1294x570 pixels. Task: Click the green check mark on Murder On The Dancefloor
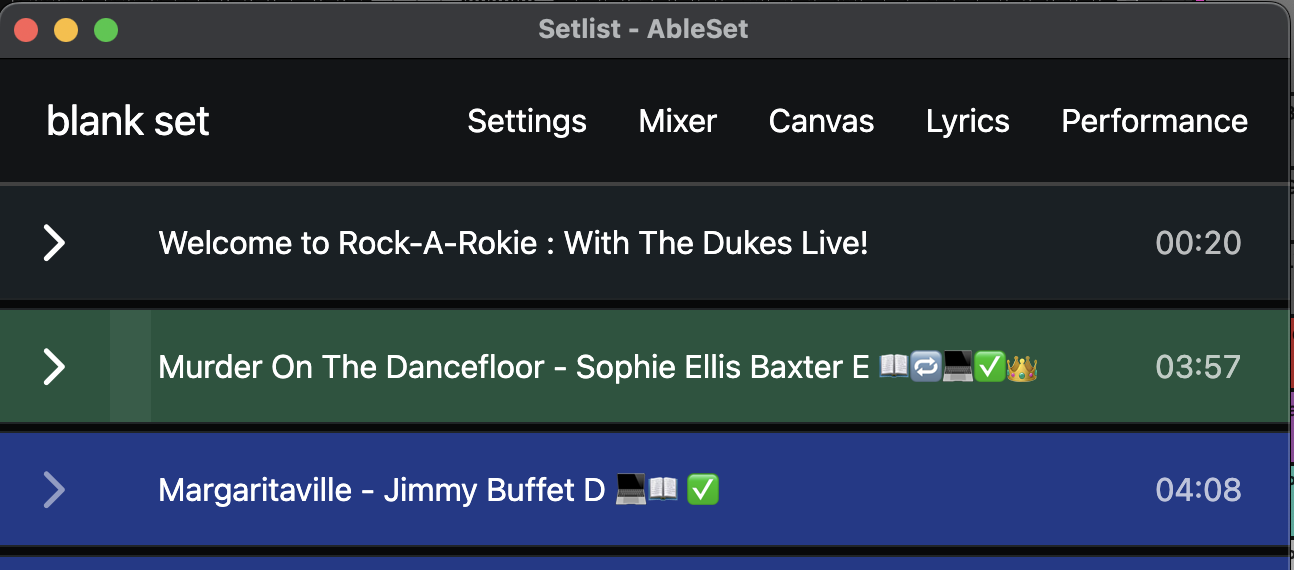989,367
